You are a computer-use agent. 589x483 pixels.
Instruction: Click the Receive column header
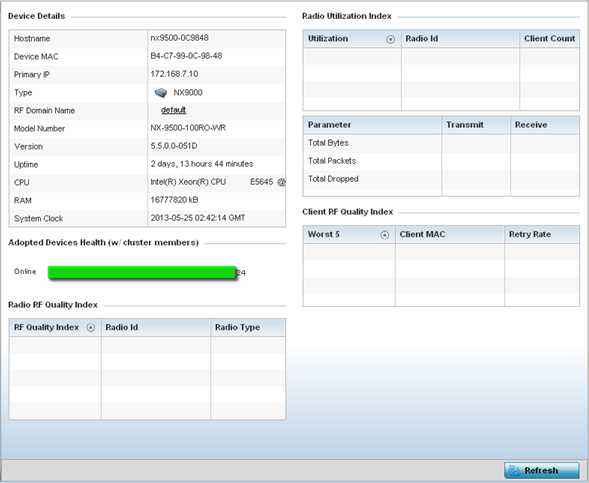(x=545, y=125)
